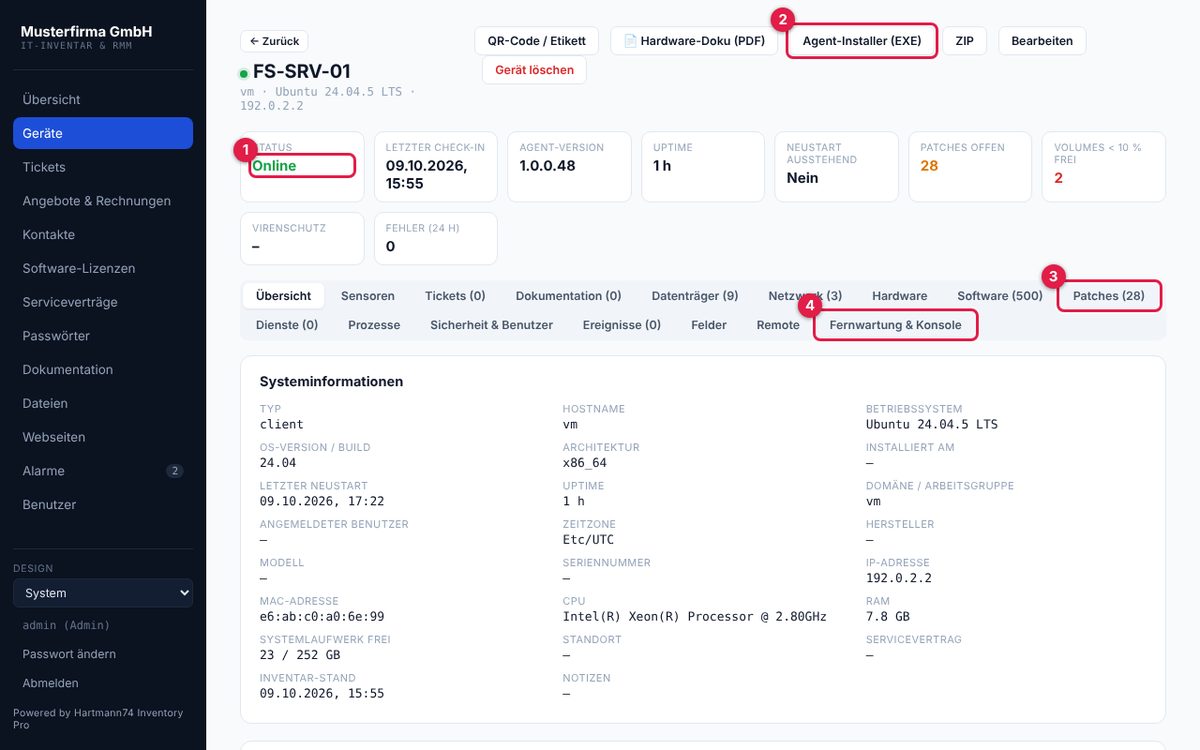Go back with the Zurück button

[274, 41]
